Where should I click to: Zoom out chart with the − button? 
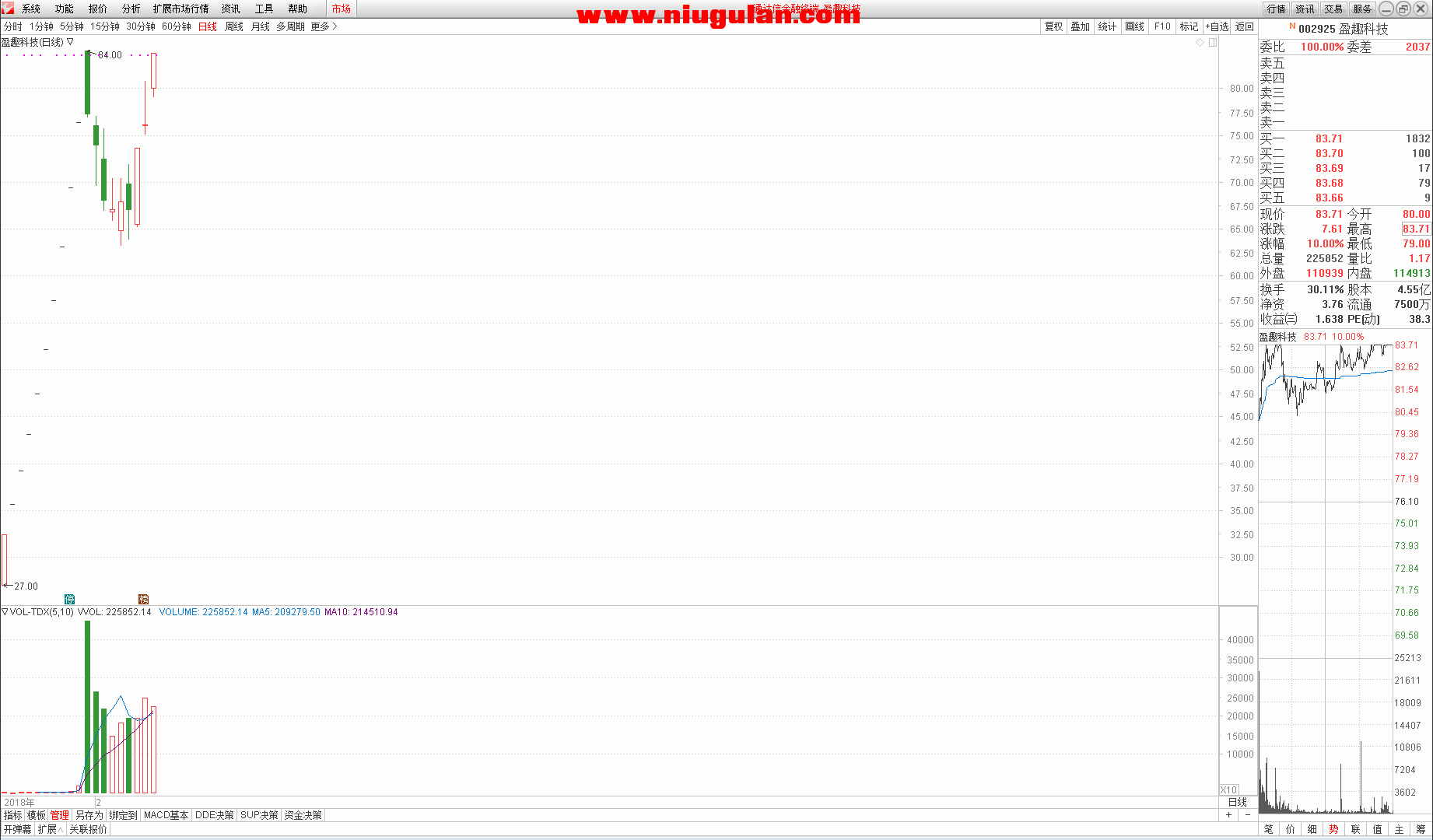pos(1248,815)
